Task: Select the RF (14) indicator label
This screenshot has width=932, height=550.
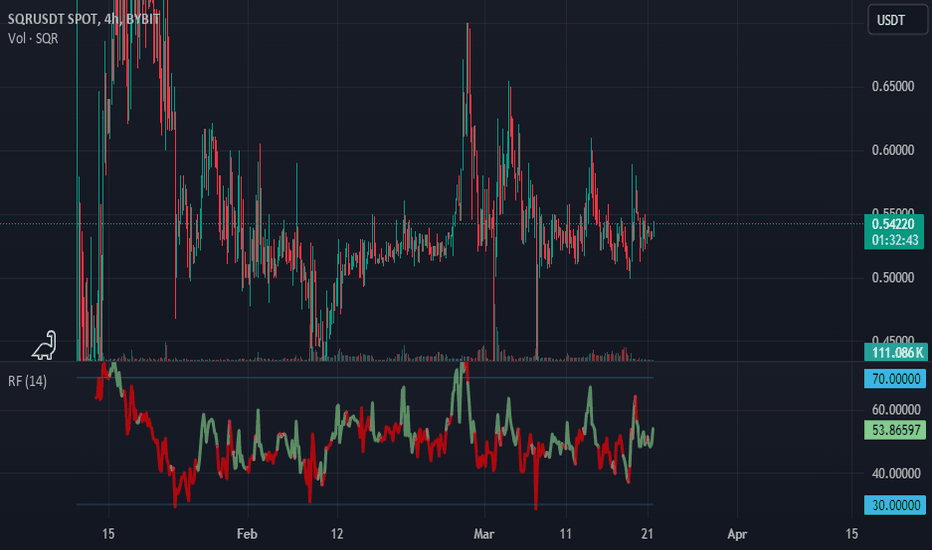Action: (x=27, y=381)
